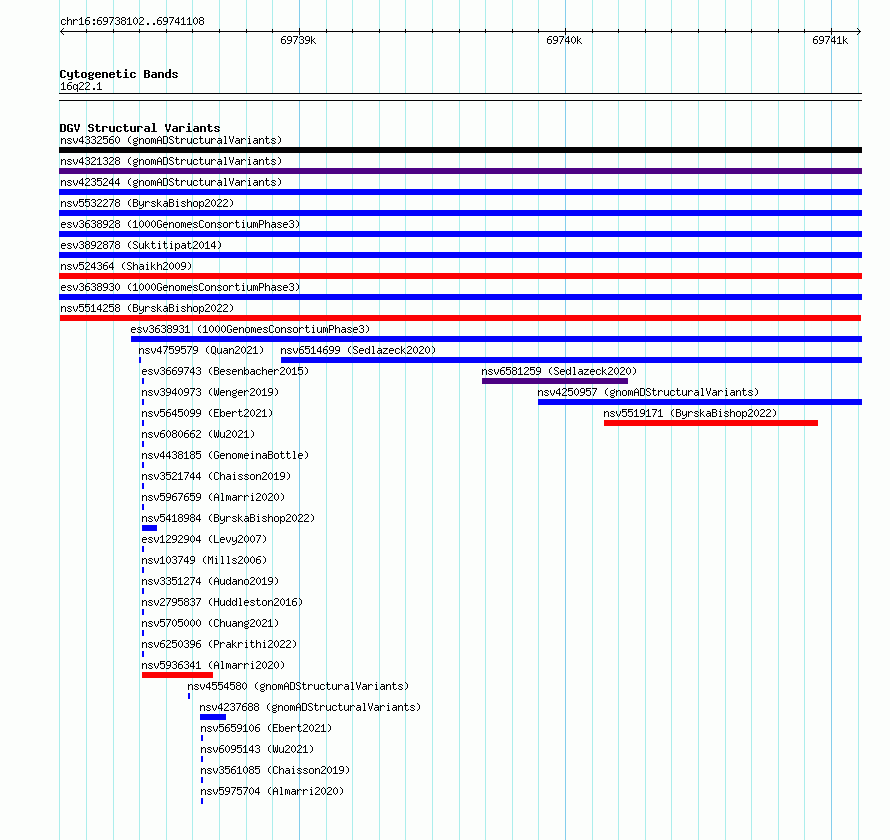Open nsv2795837 Huddleston2016 label

[222, 602]
